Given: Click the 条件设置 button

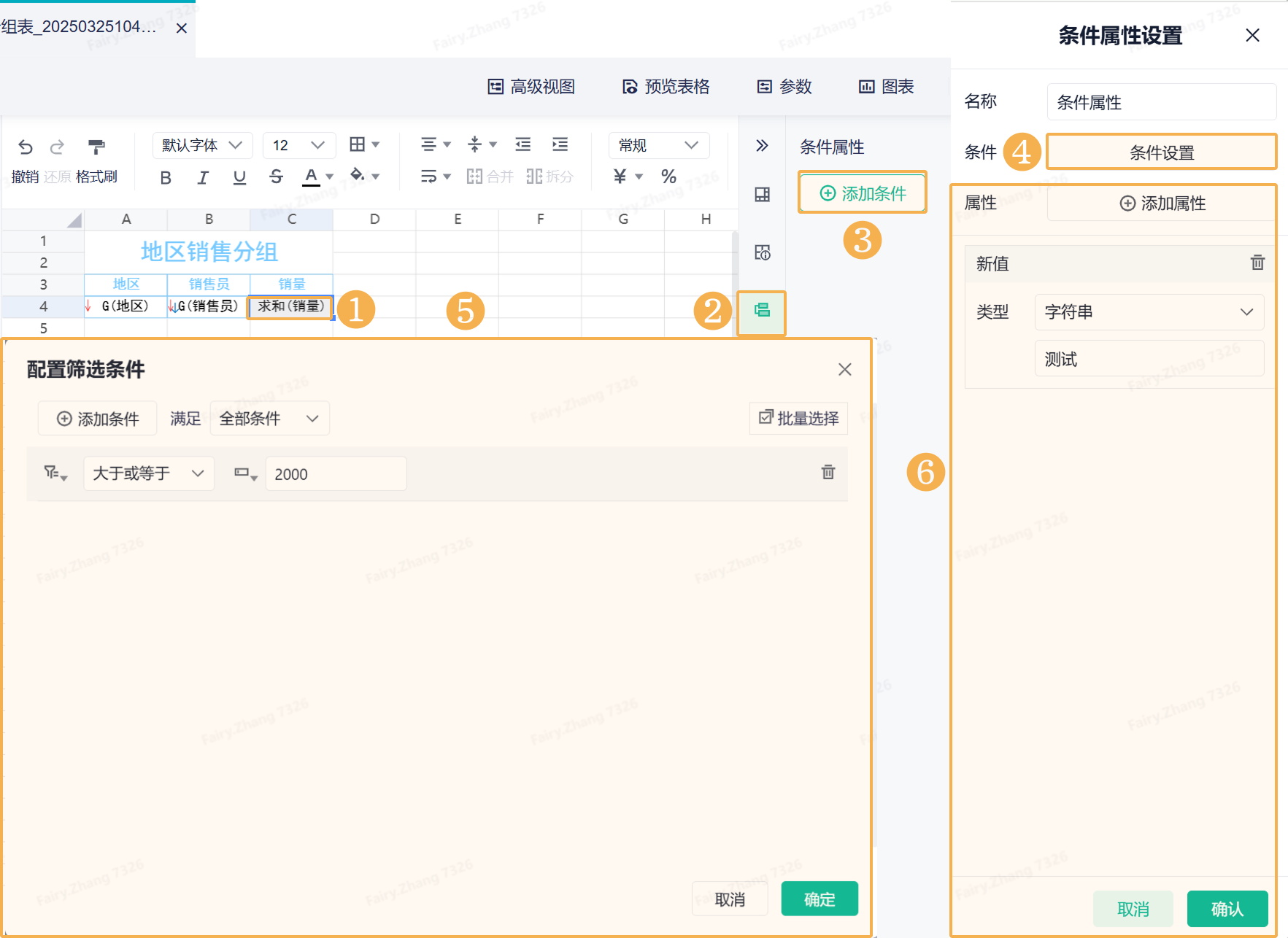Looking at the screenshot, I should click(1162, 152).
